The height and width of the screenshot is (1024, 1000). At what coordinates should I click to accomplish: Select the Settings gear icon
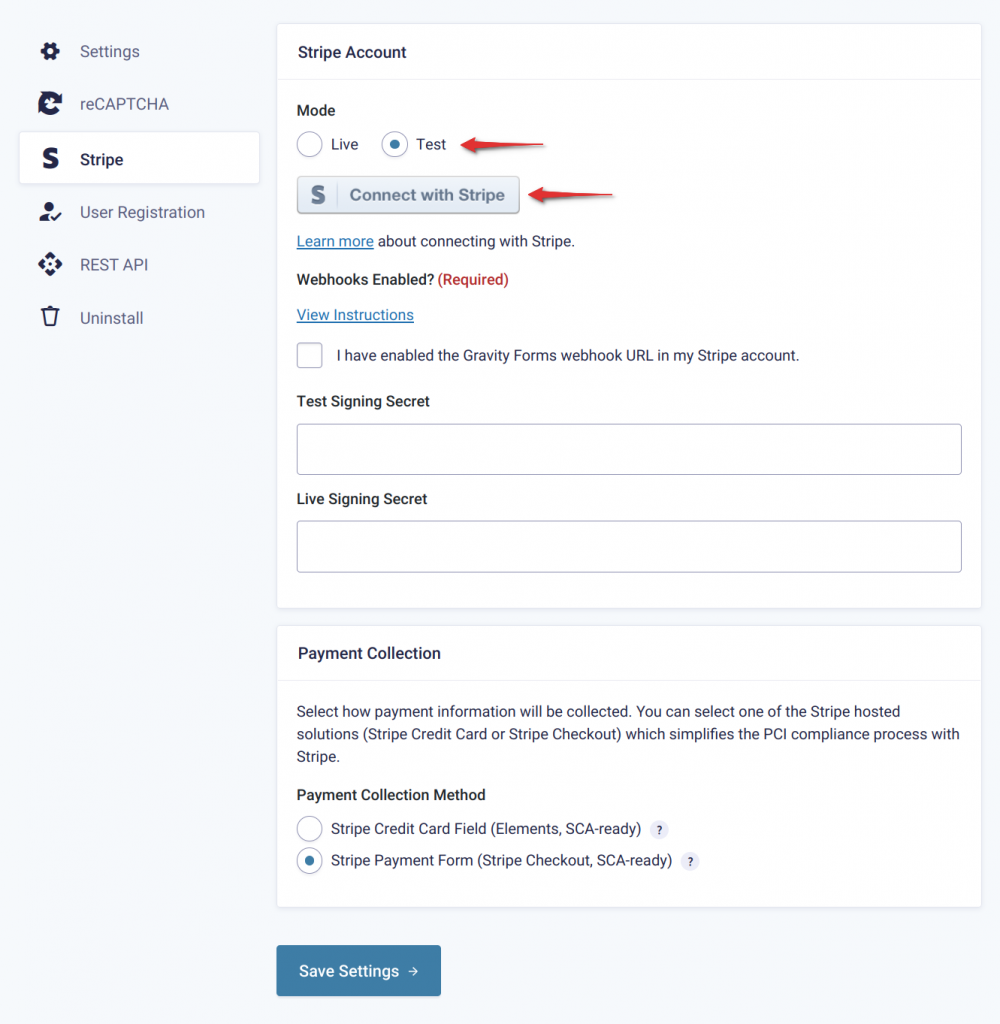(x=50, y=51)
